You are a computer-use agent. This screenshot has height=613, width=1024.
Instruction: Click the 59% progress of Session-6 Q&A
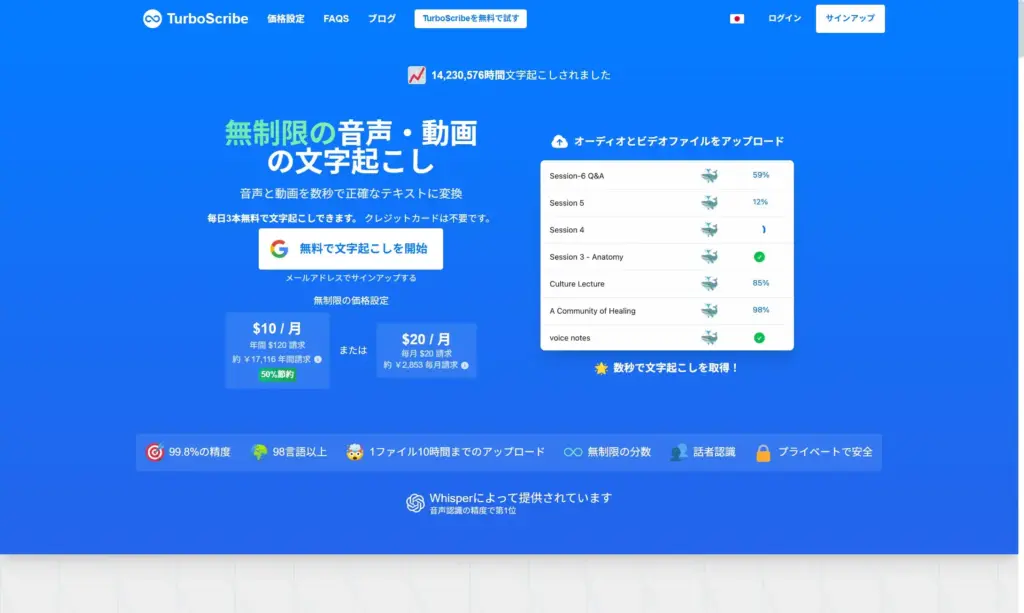pyautogui.click(x=761, y=175)
